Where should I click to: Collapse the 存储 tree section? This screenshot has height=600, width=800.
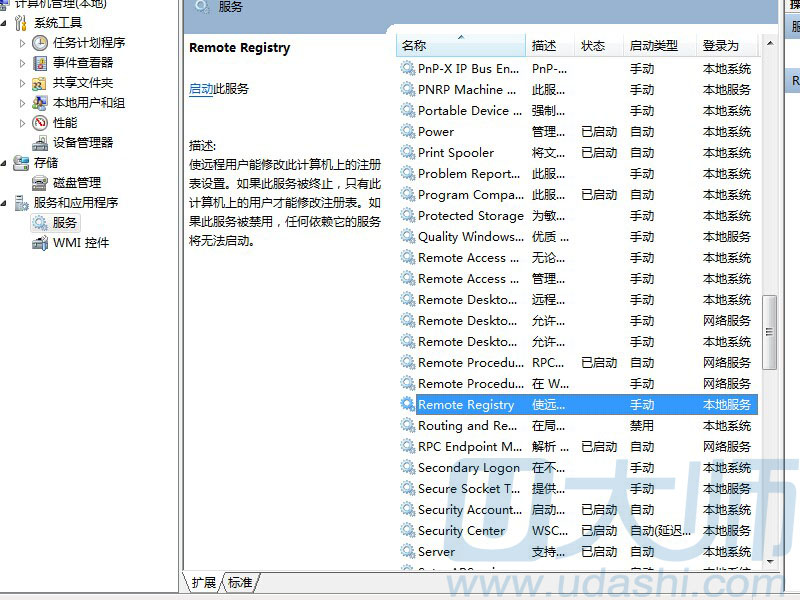click(7, 163)
